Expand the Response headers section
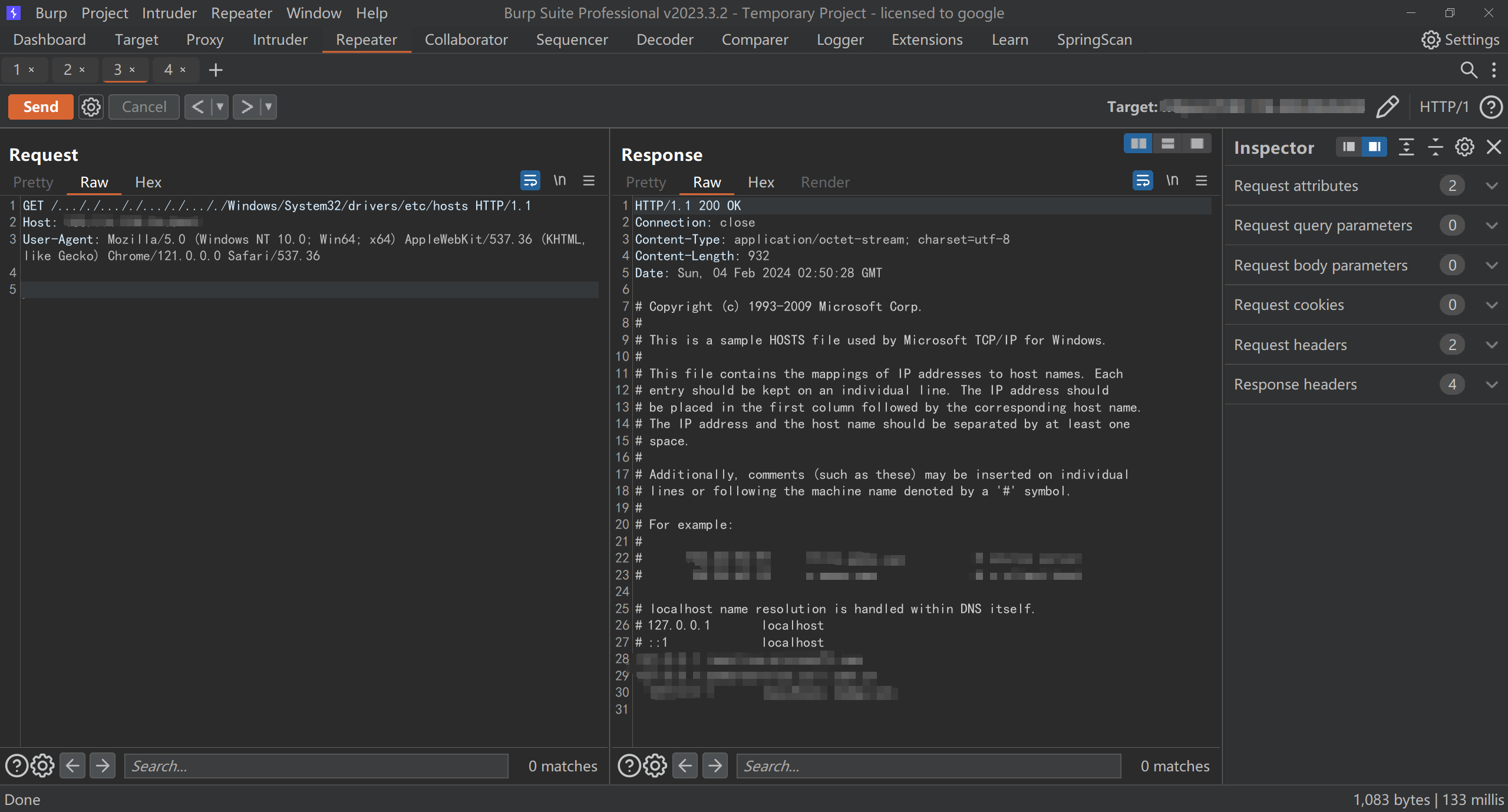Viewport: 1508px width, 812px height. [x=1491, y=384]
